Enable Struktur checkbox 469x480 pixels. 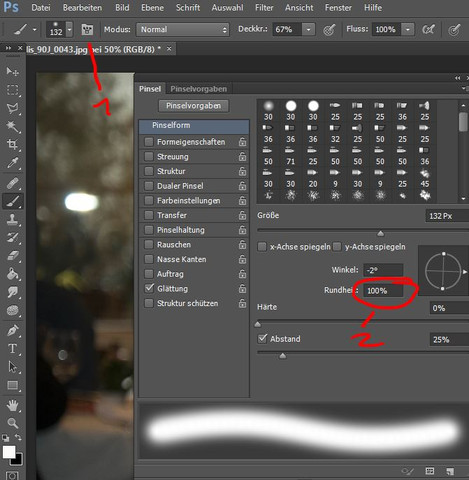[149, 171]
